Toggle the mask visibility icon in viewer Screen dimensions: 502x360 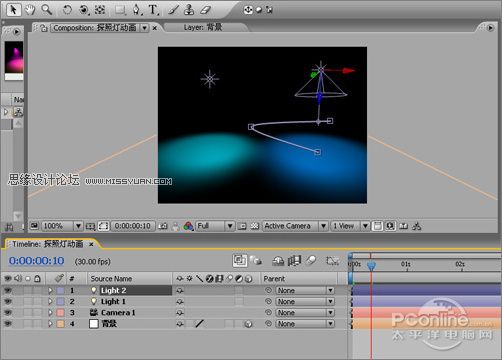pos(103,226)
